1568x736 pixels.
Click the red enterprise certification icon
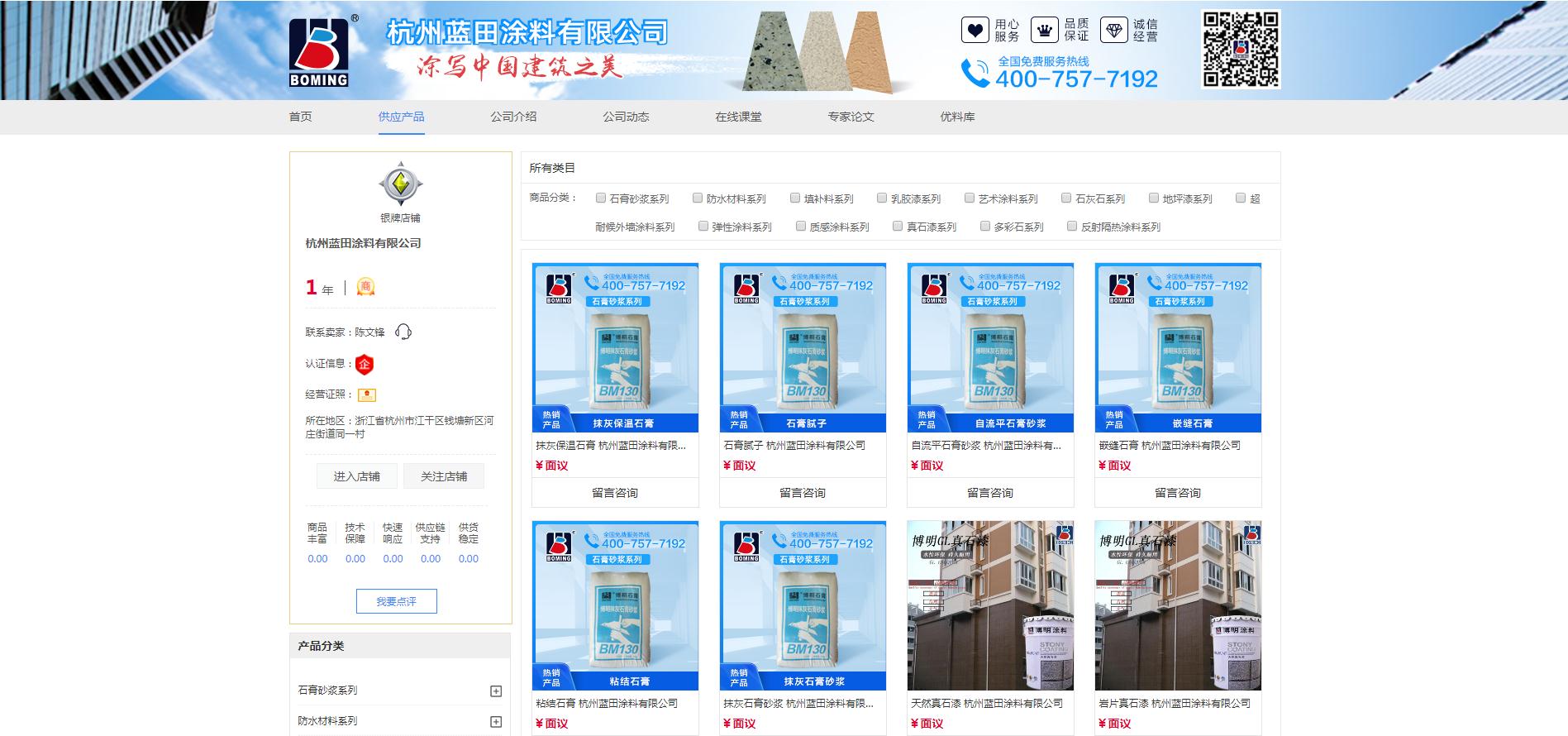point(365,364)
